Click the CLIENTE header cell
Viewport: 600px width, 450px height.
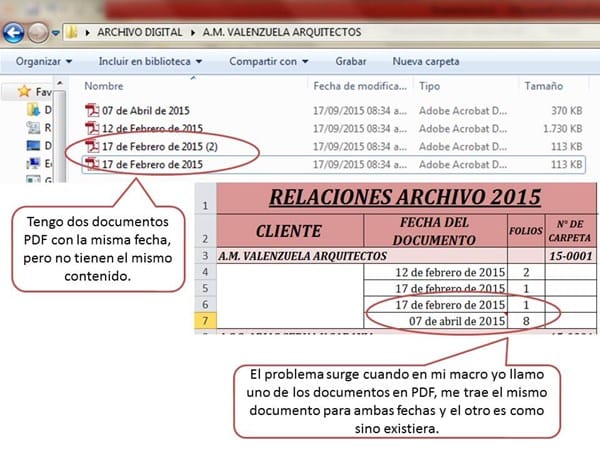coord(290,231)
